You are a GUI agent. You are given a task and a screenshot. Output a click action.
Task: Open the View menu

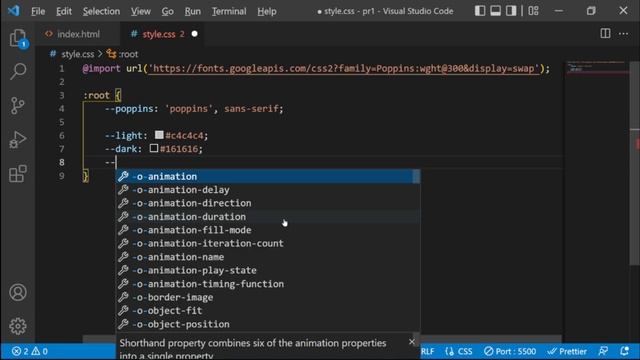[140, 11]
